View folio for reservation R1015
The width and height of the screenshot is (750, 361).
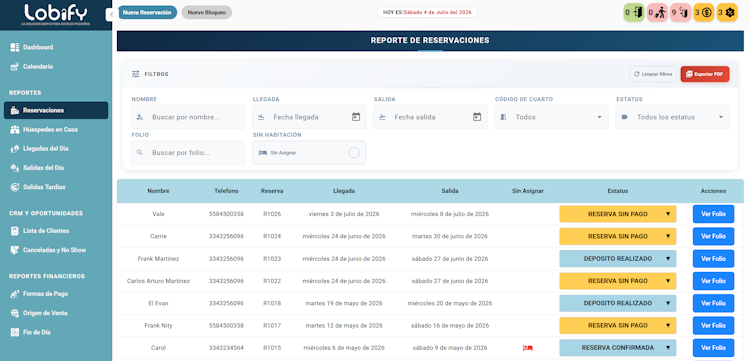(713, 348)
